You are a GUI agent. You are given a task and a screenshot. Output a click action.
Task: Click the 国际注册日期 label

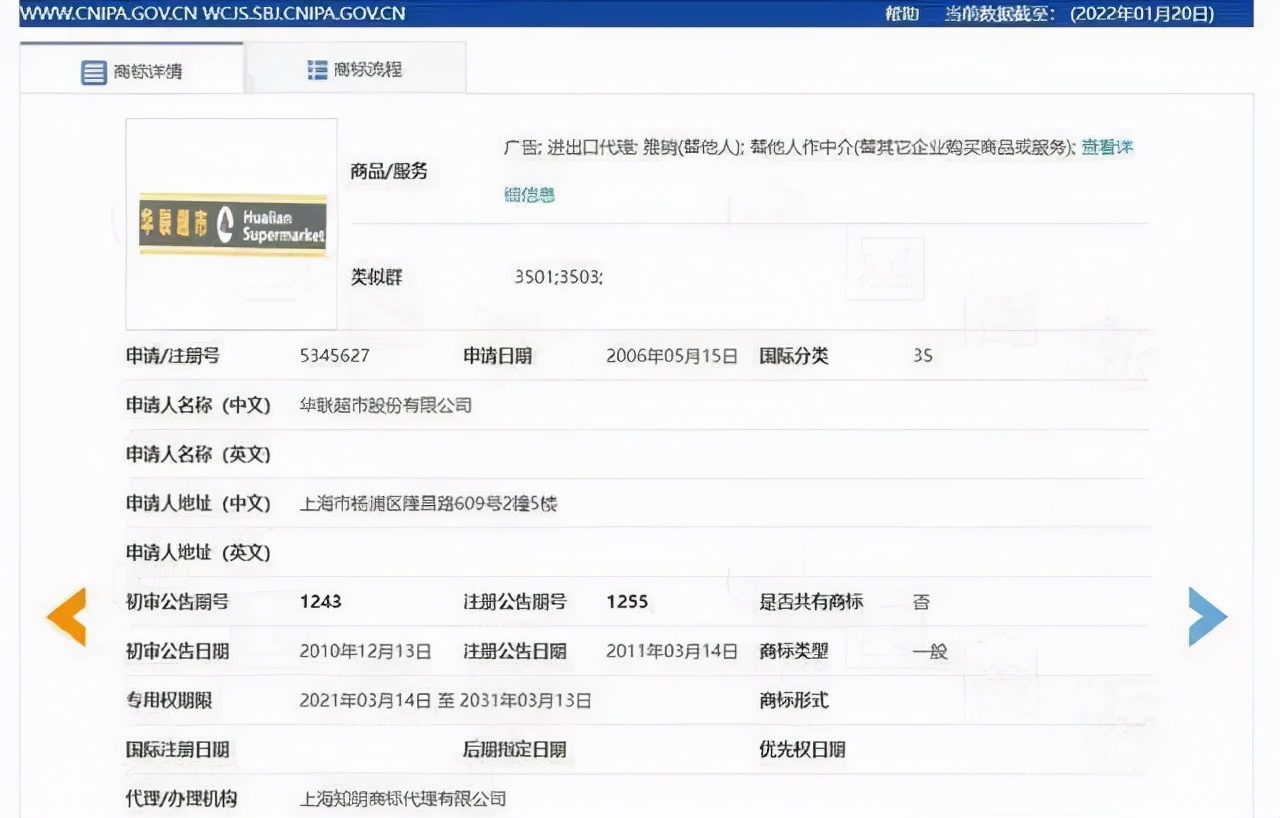(178, 749)
